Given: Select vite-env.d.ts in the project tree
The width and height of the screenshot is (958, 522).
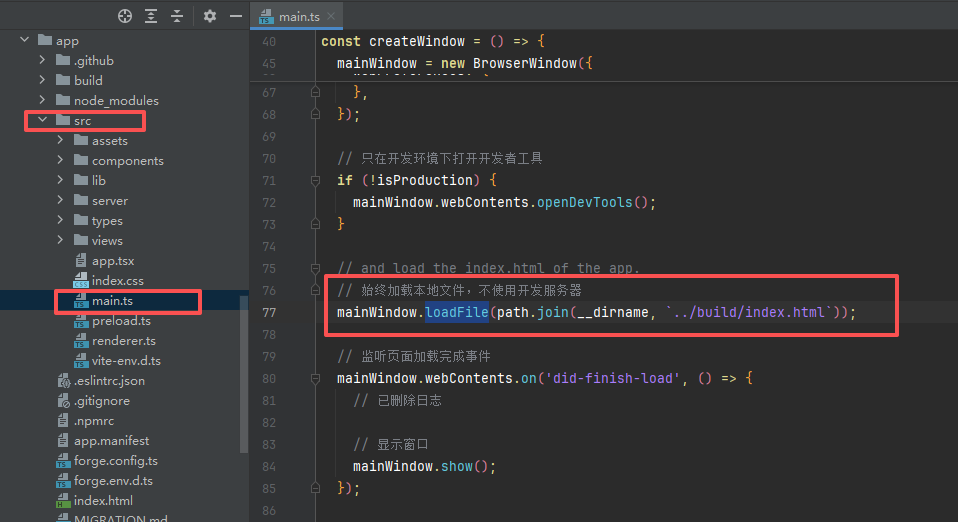Looking at the screenshot, I should point(126,361).
